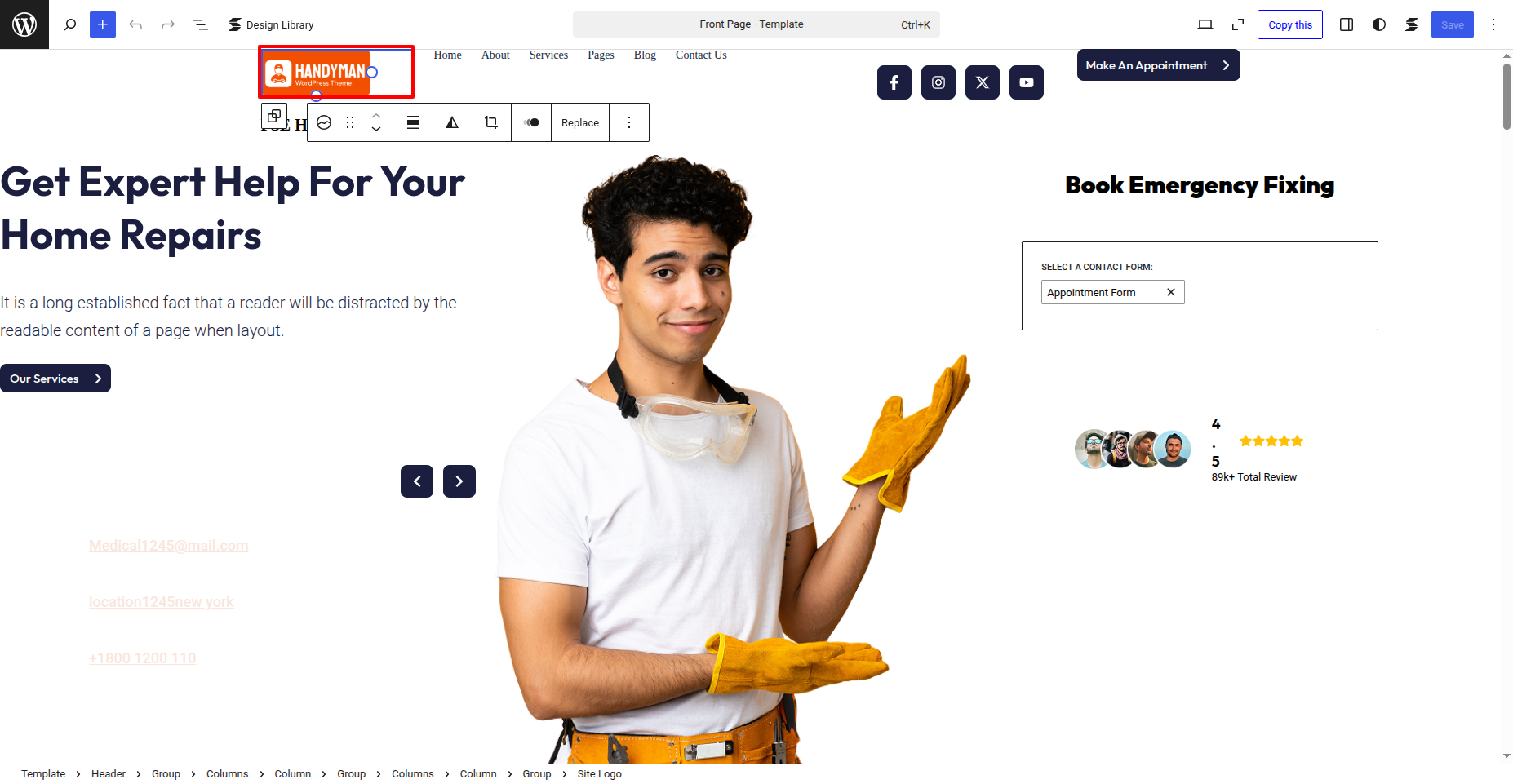1513x784 pixels.
Task: Open the Facebook social icon
Action: point(894,82)
